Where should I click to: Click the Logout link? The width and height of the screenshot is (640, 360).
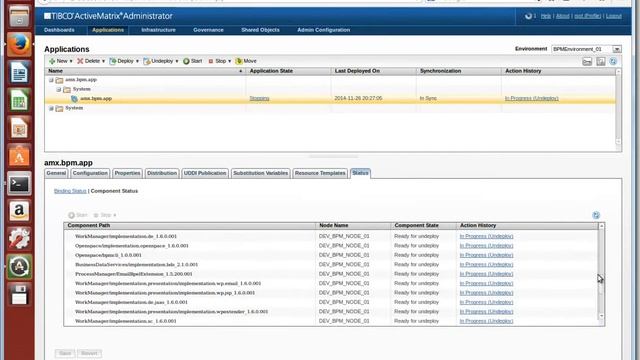point(613,16)
